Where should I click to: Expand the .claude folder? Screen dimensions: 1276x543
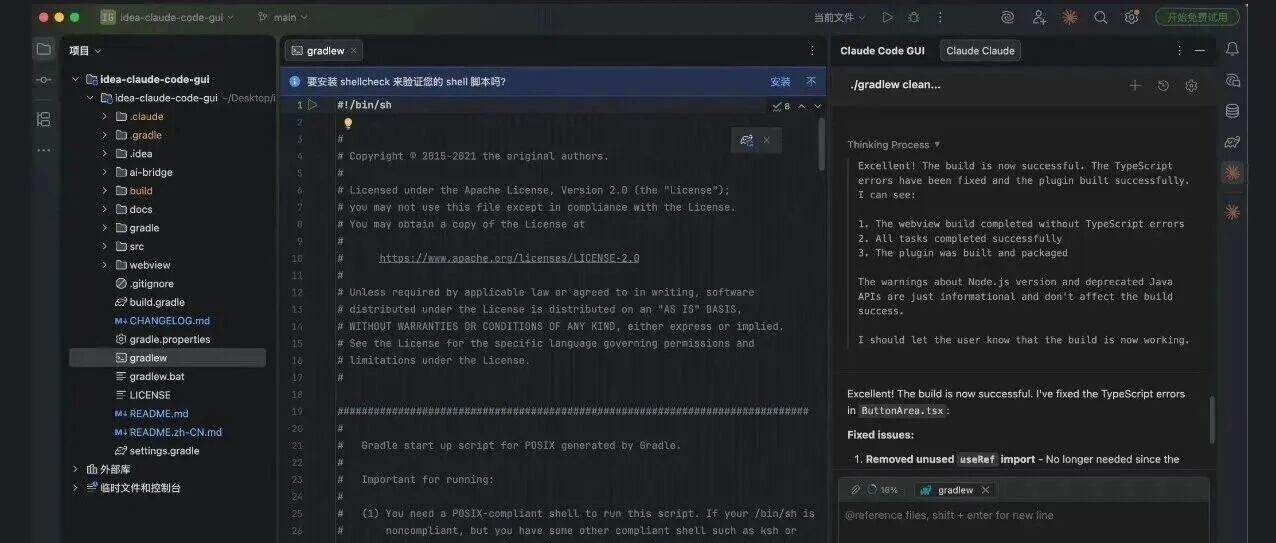pyautogui.click(x=105, y=116)
